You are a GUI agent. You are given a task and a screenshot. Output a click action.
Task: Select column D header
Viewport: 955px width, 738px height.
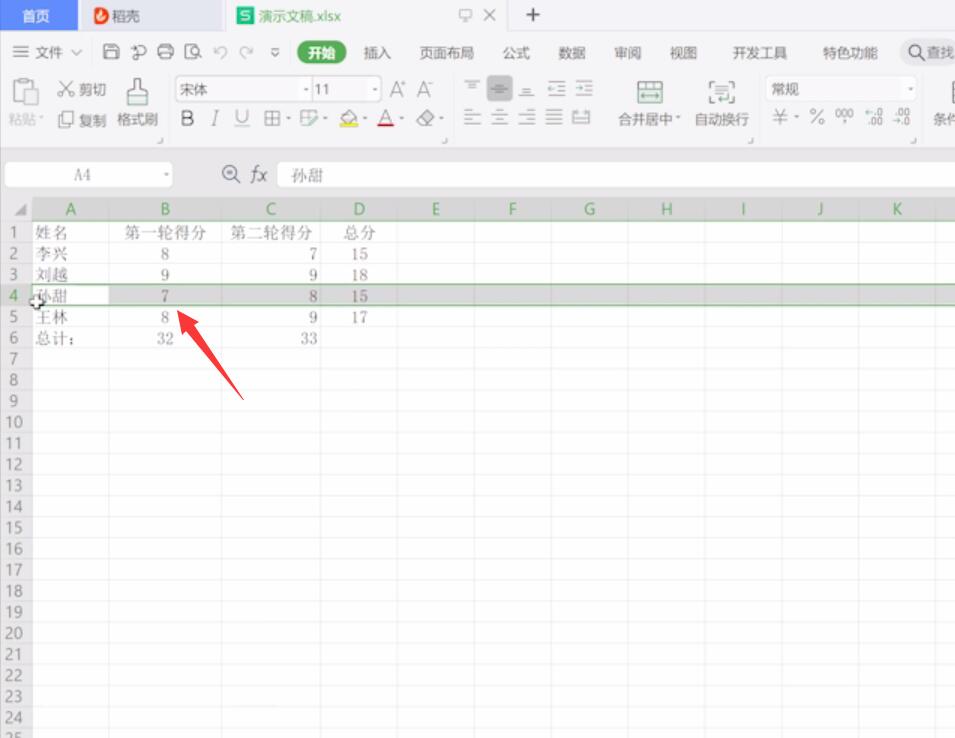[x=359, y=209]
